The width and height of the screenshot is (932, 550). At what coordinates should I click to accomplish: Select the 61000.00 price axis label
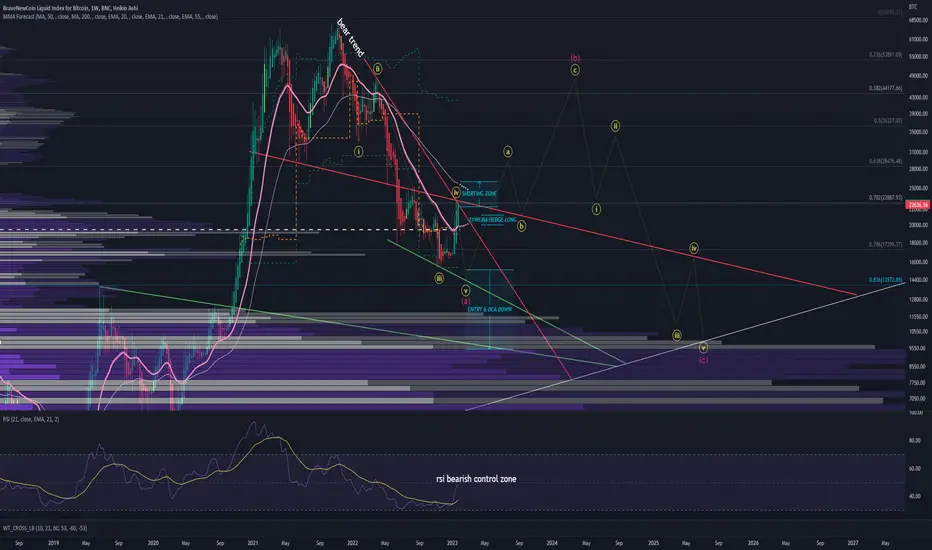[918, 40]
